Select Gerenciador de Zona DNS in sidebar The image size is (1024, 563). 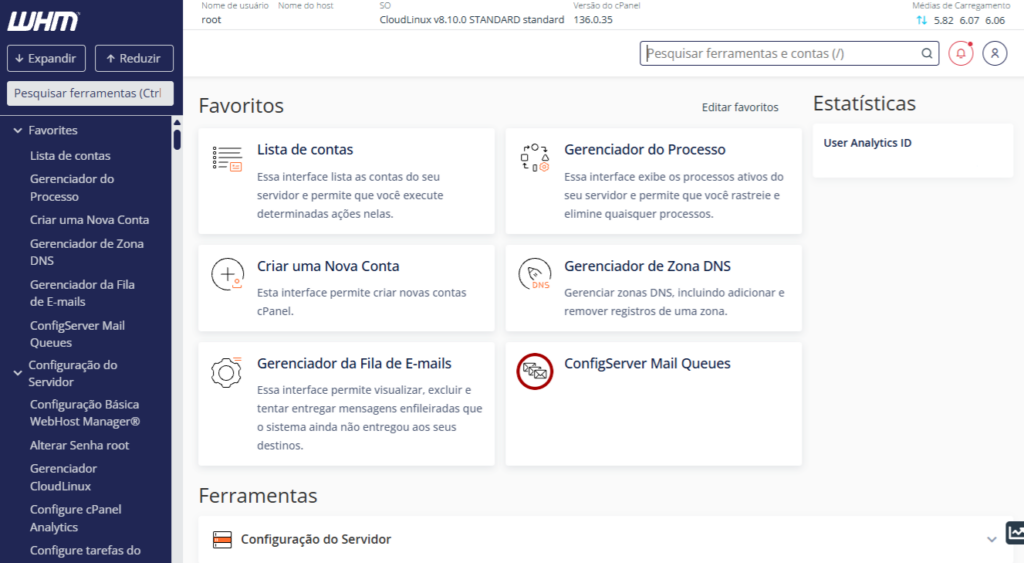(x=87, y=252)
